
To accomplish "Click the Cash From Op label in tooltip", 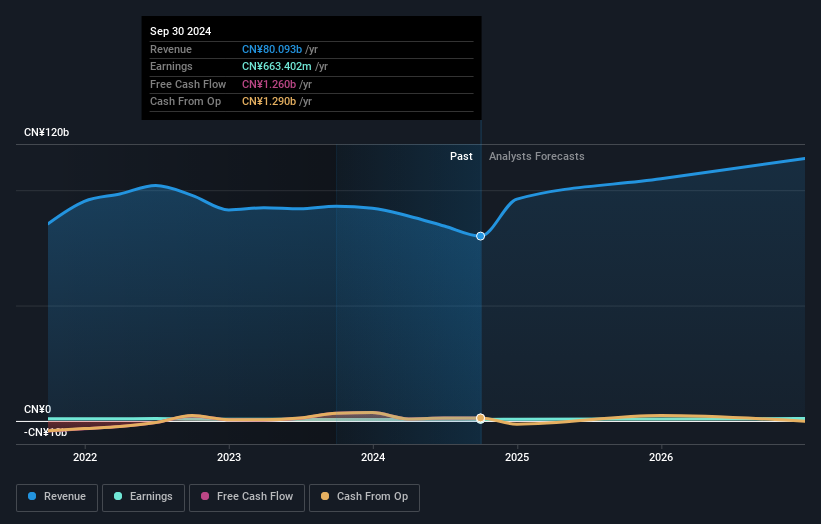I will coord(185,102).
